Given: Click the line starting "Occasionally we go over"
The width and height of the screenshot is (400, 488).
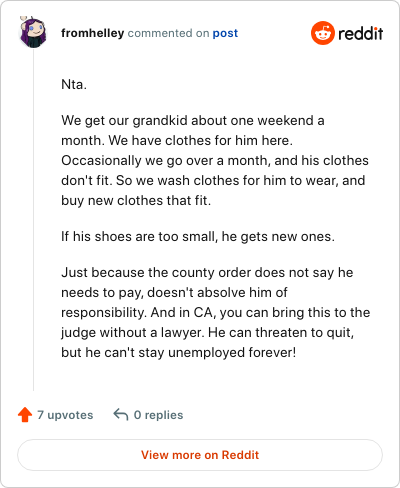Looking at the screenshot, I should 215,161.
